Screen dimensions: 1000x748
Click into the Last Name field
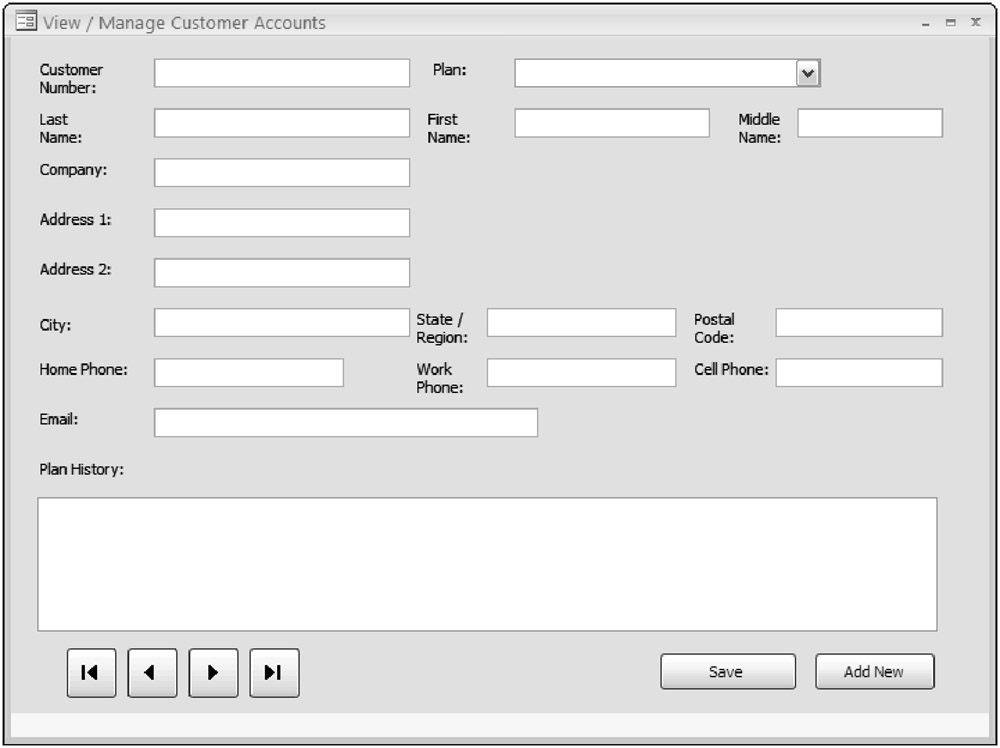click(x=281, y=123)
